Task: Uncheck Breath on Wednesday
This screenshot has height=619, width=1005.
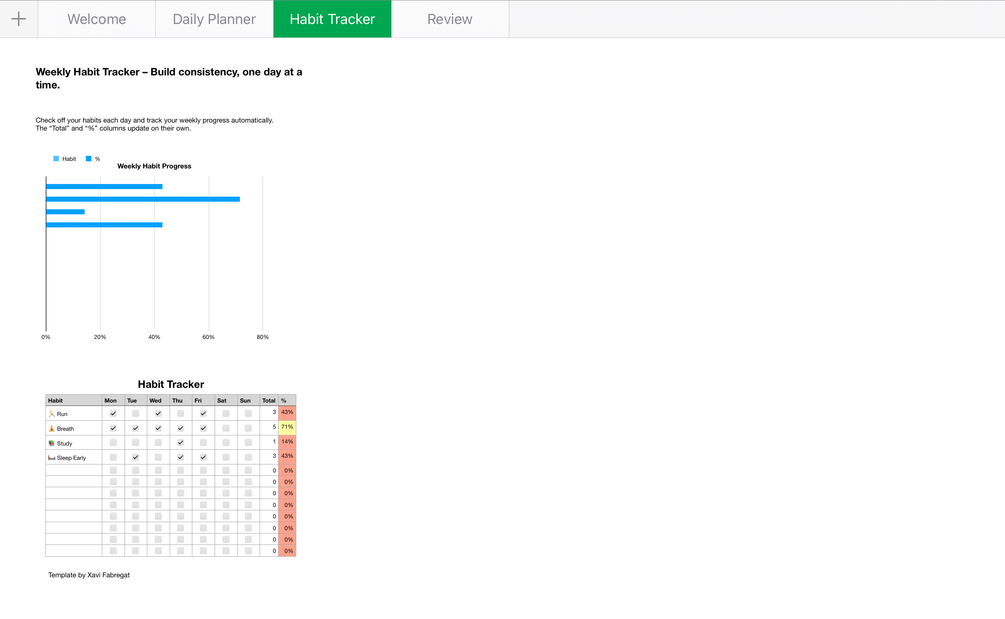Action: 158,428
